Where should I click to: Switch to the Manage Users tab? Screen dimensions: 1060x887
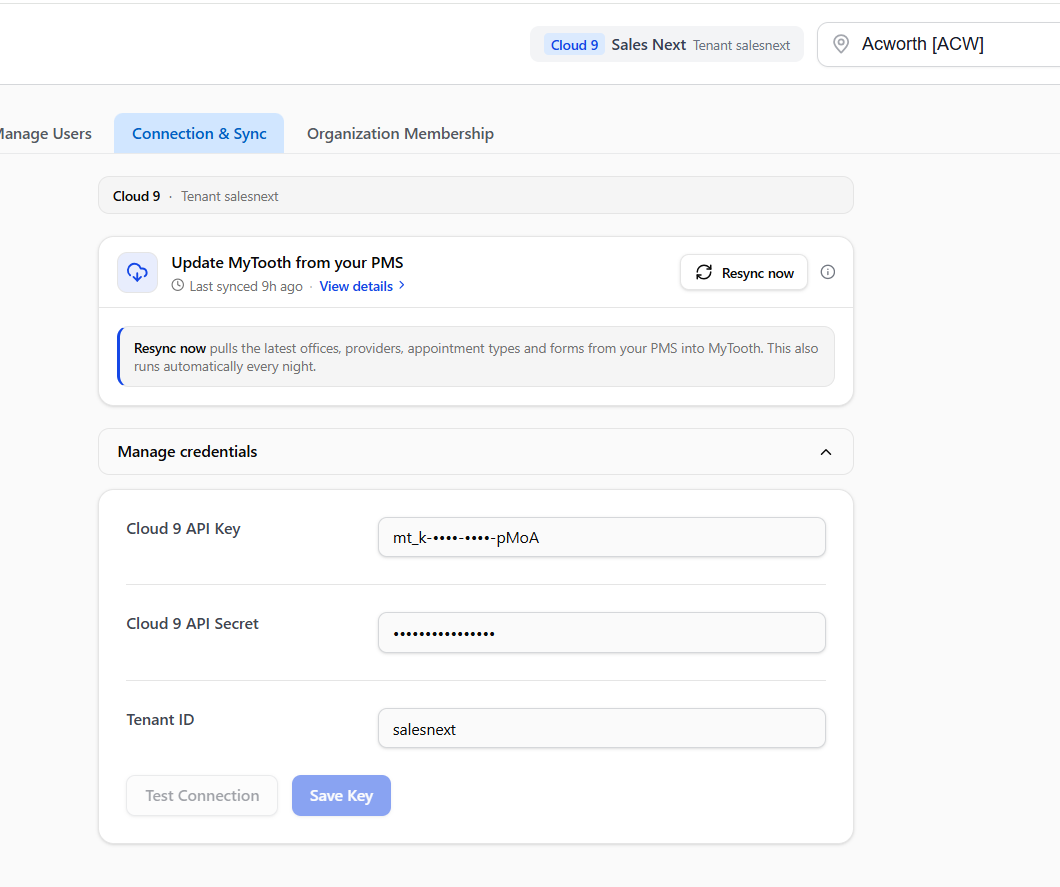45,133
